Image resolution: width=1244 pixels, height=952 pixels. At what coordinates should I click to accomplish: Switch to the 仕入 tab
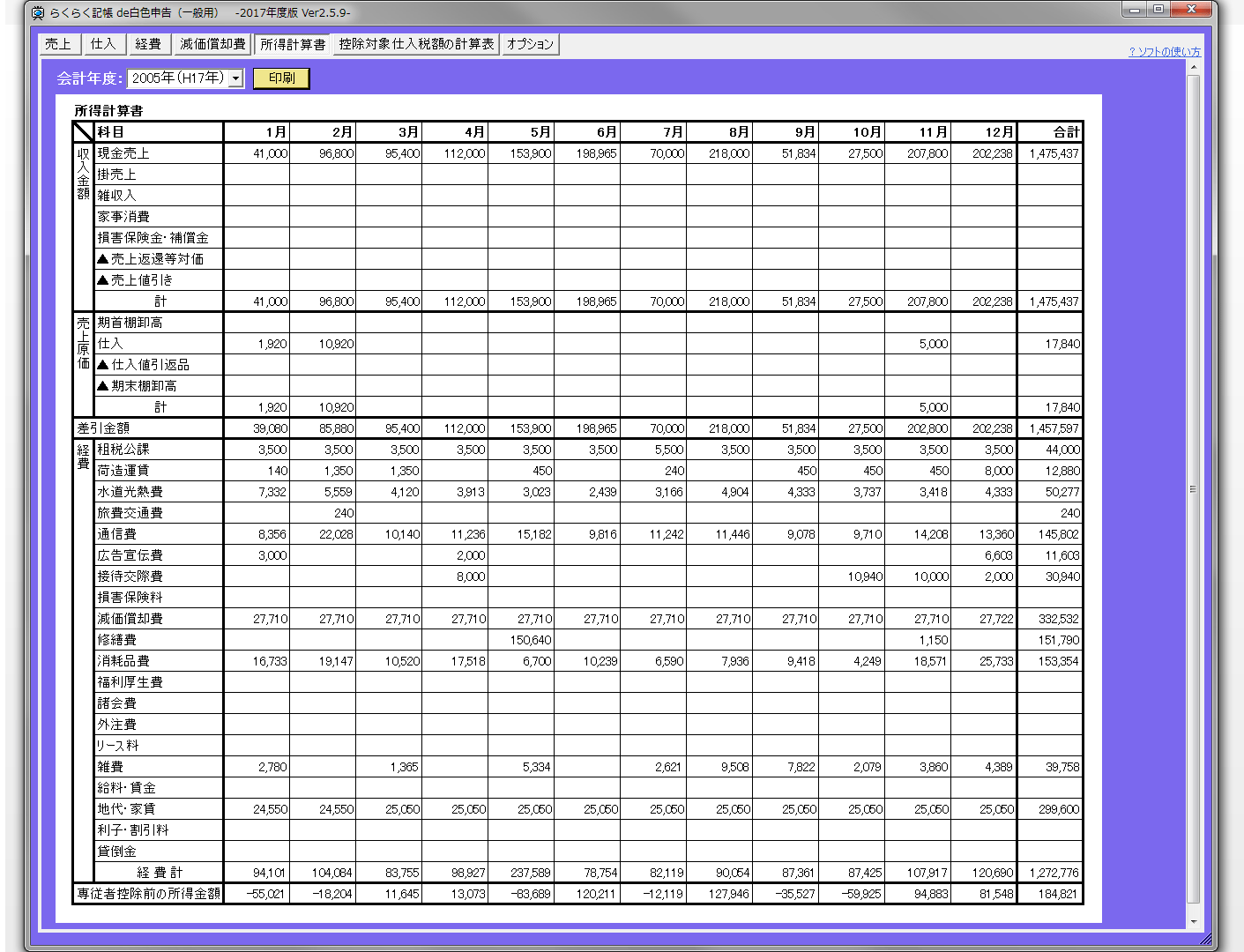point(103,44)
